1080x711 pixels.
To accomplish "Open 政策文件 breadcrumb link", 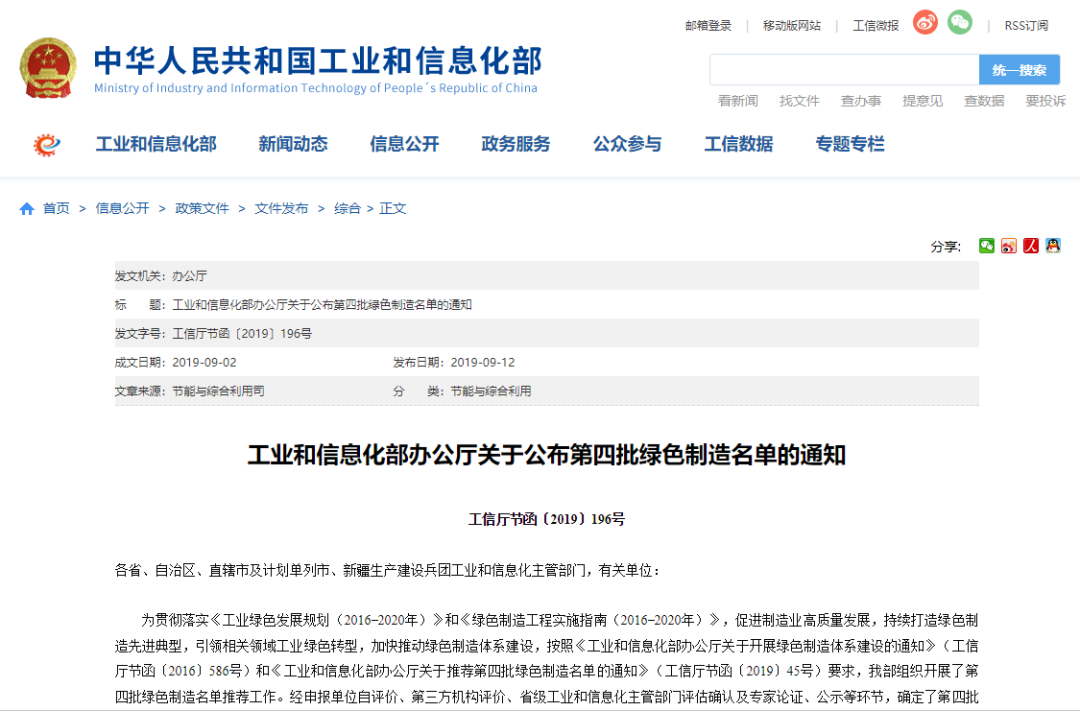I will pyautogui.click(x=201, y=208).
